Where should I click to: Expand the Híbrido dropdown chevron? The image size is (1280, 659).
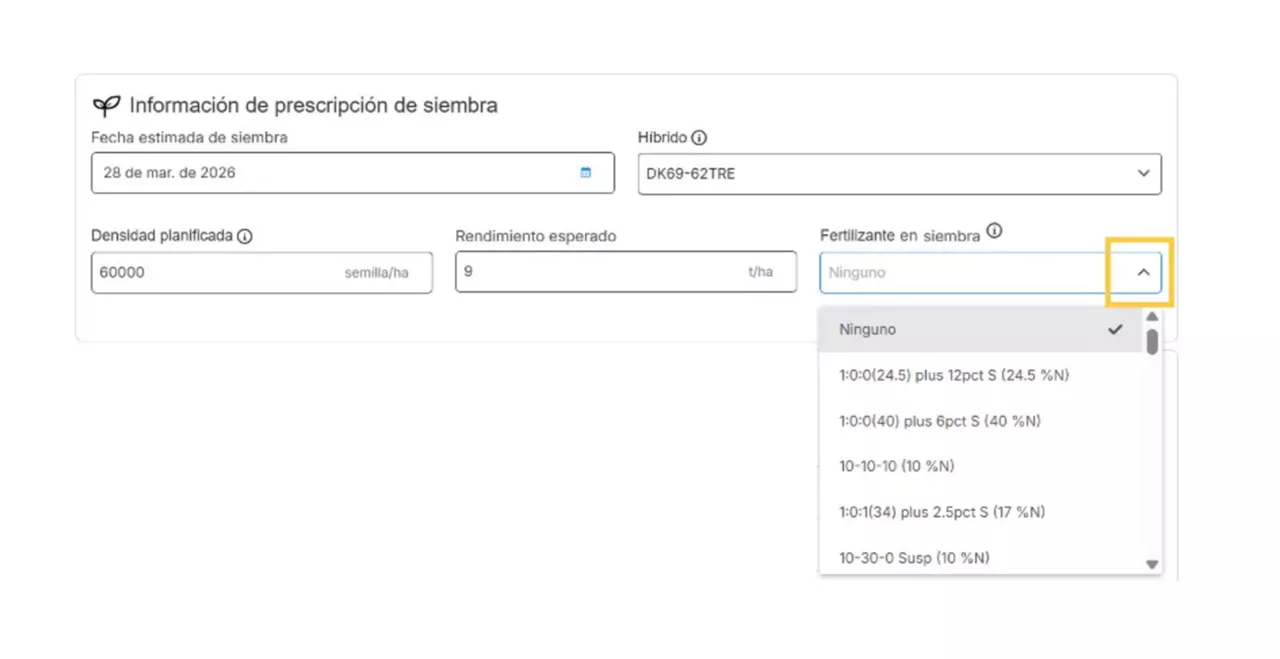[1143, 173]
